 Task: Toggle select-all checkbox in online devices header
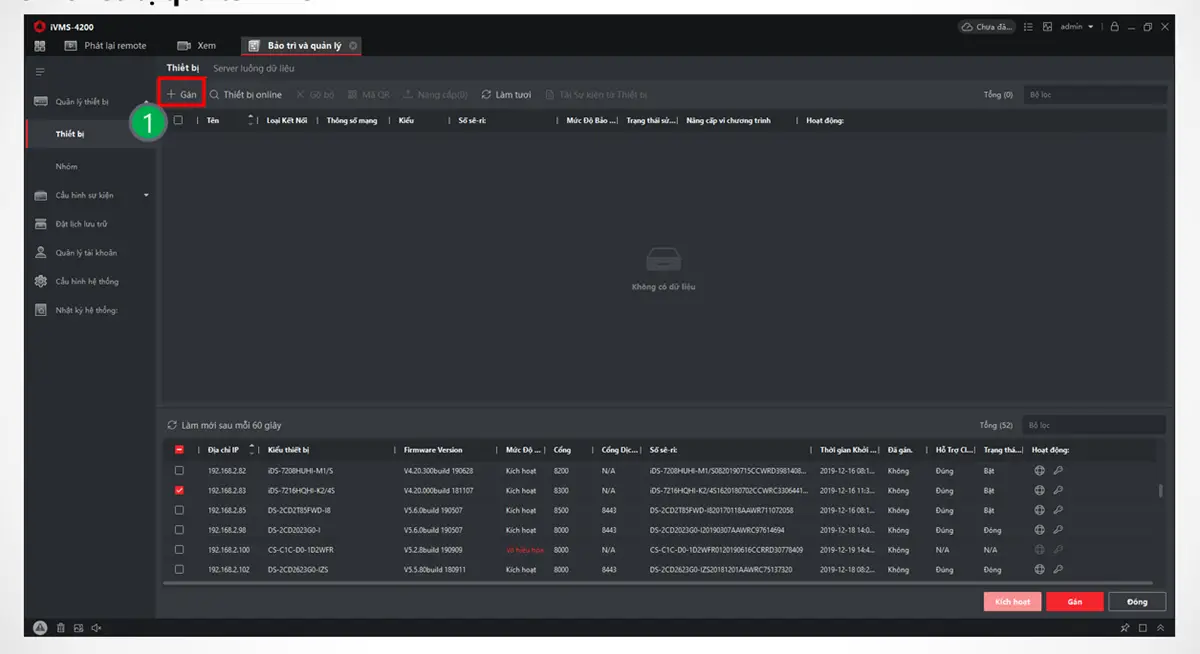coord(179,450)
